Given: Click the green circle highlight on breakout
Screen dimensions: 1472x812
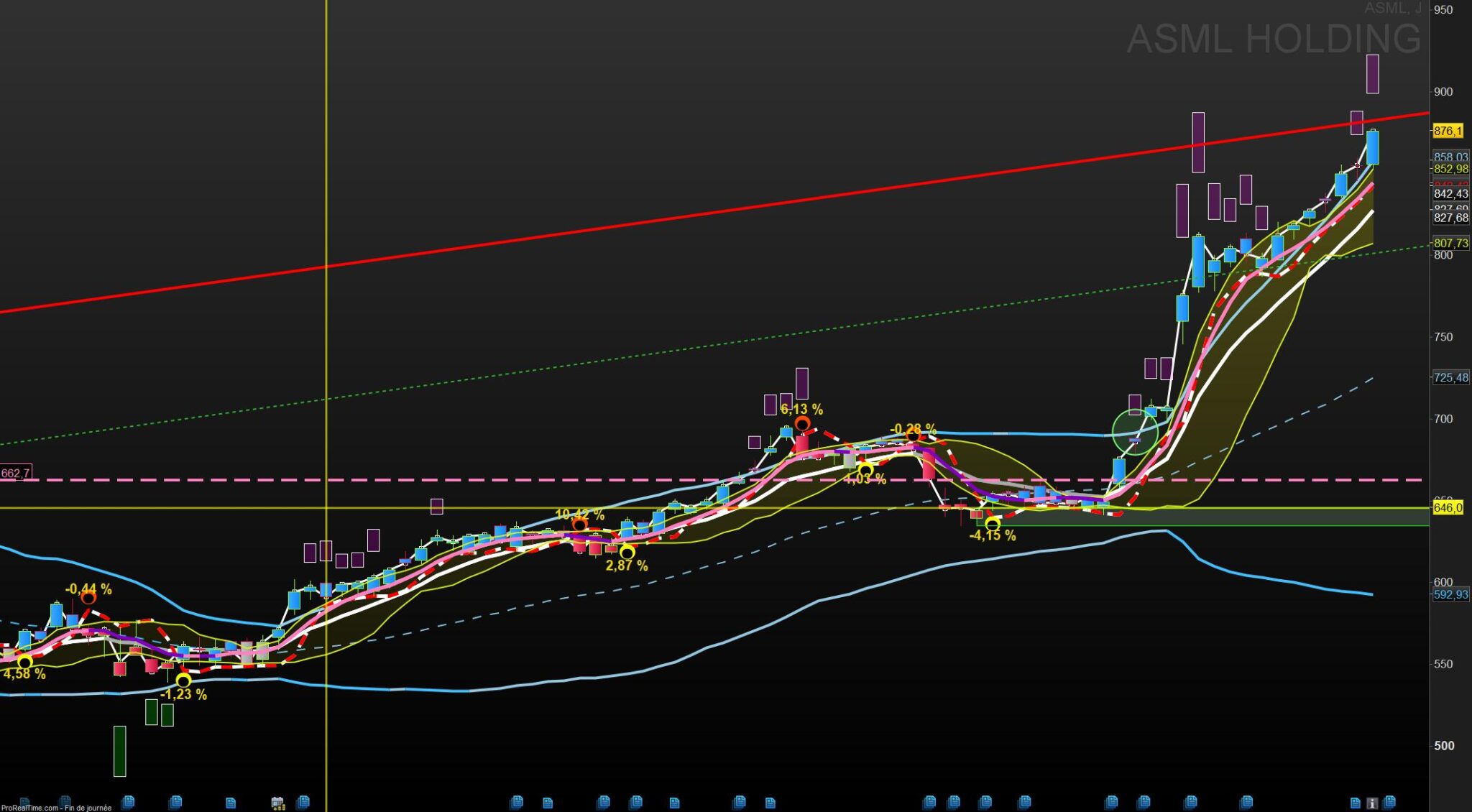Looking at the screenshot, I should point(1135,433).
